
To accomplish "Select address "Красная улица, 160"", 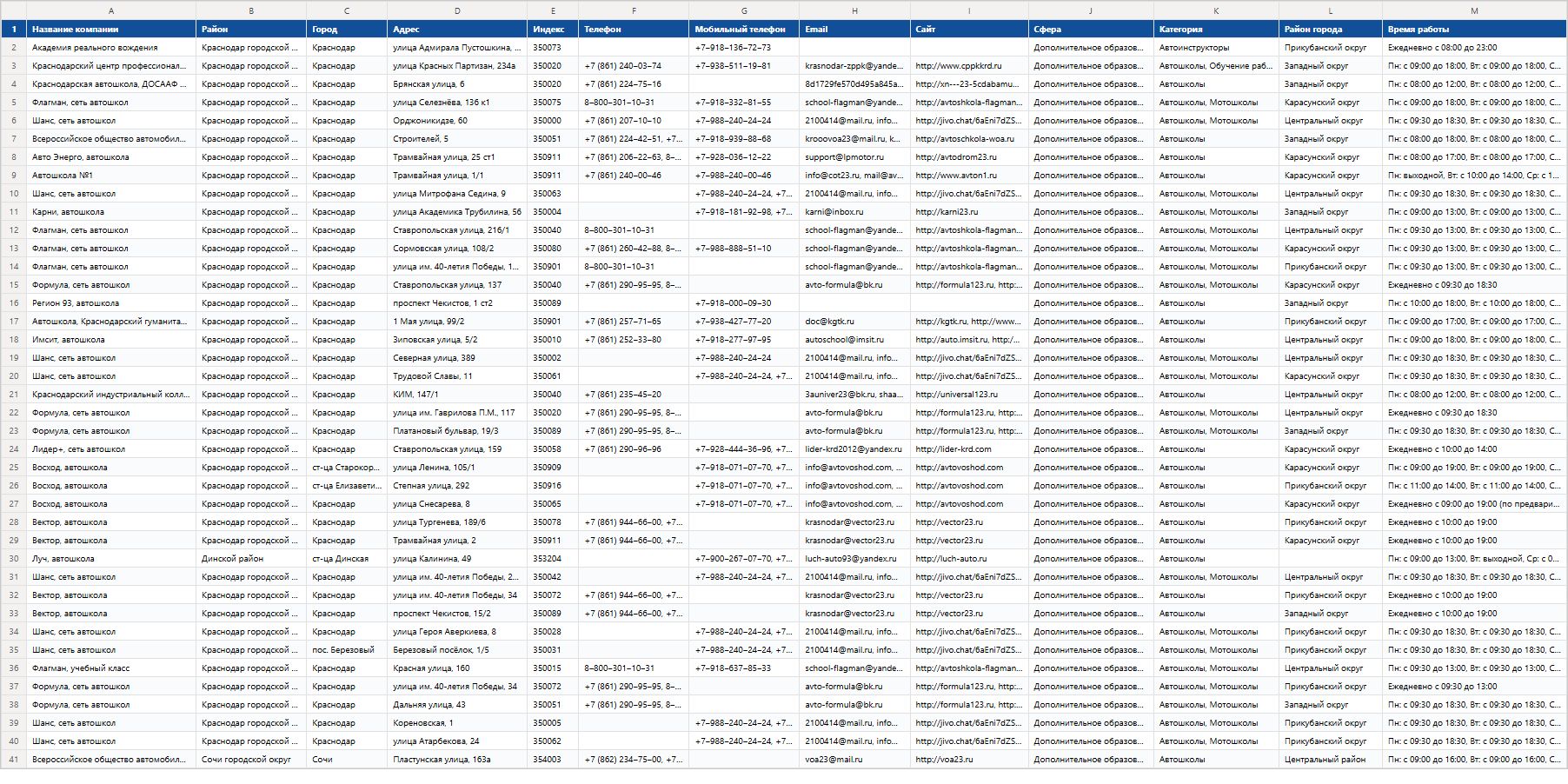I will click(x=457, y=668).
